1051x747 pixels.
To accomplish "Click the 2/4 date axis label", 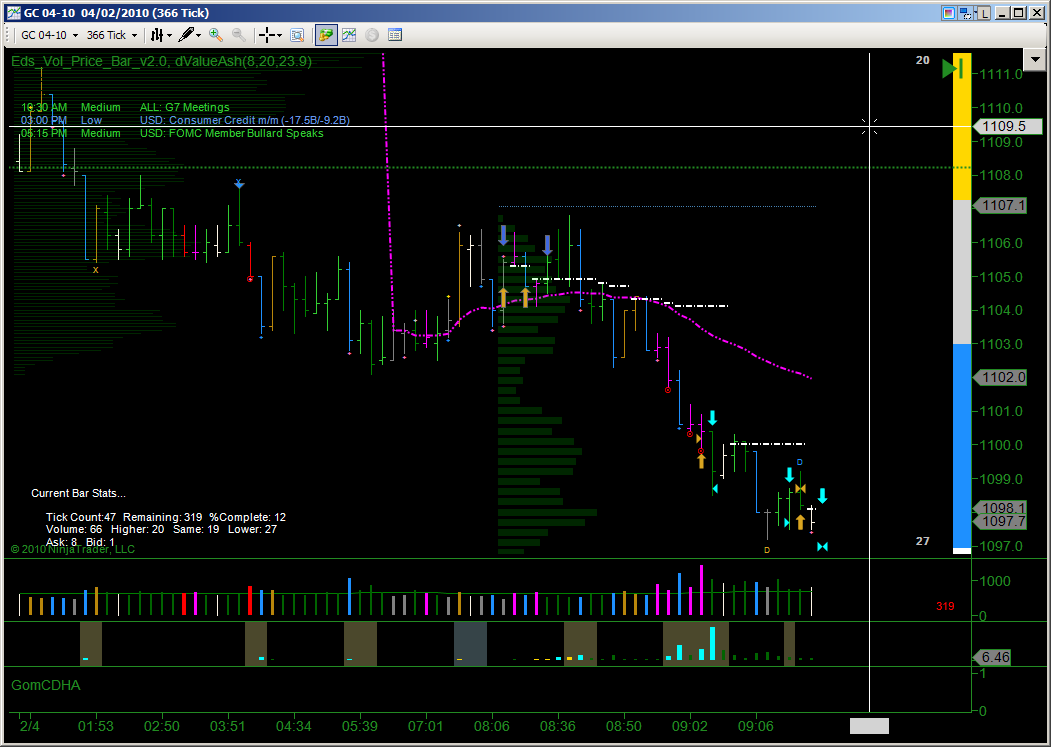I will [29, 726].
